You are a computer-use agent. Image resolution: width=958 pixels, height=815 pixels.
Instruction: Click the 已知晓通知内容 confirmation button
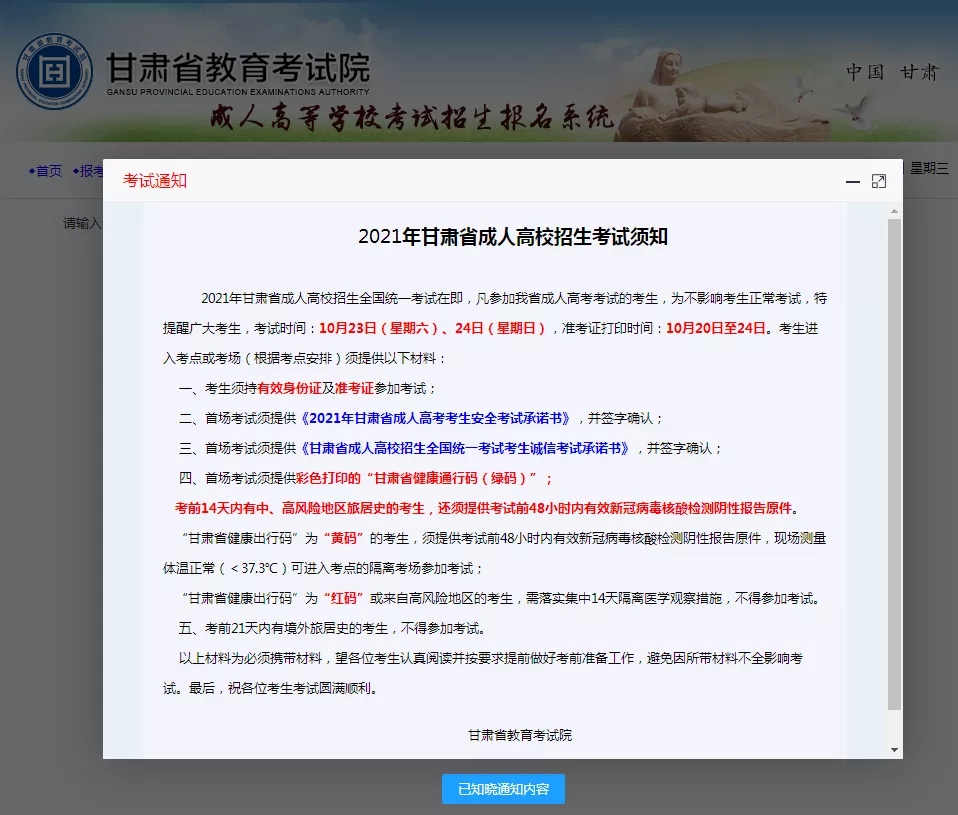click(x=503, y=789)
